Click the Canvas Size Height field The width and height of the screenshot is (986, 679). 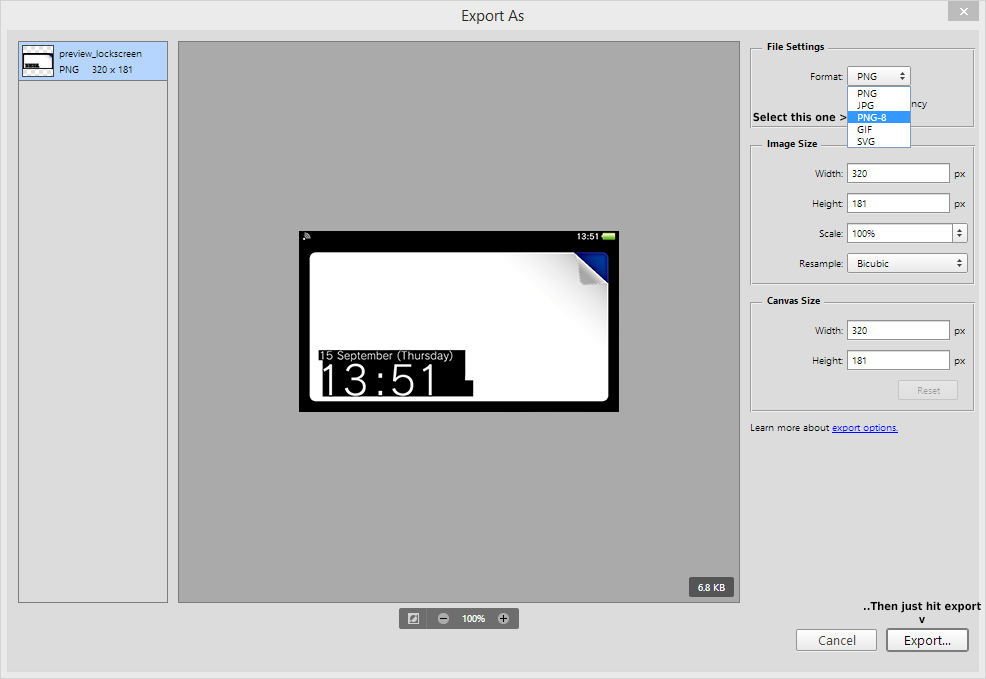coord(898,361)
